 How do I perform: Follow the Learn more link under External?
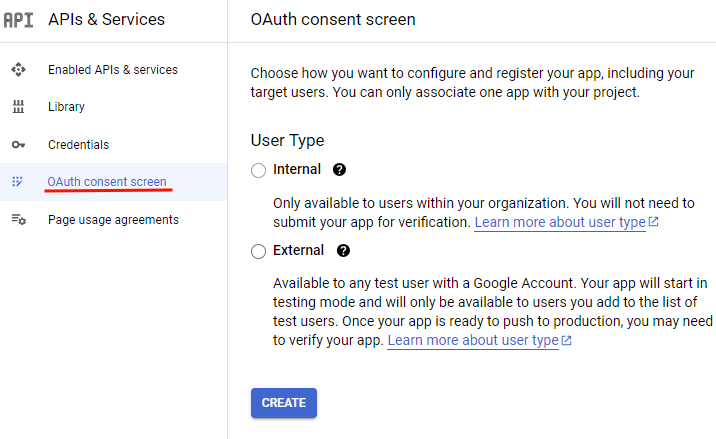(x=472, y=341)
